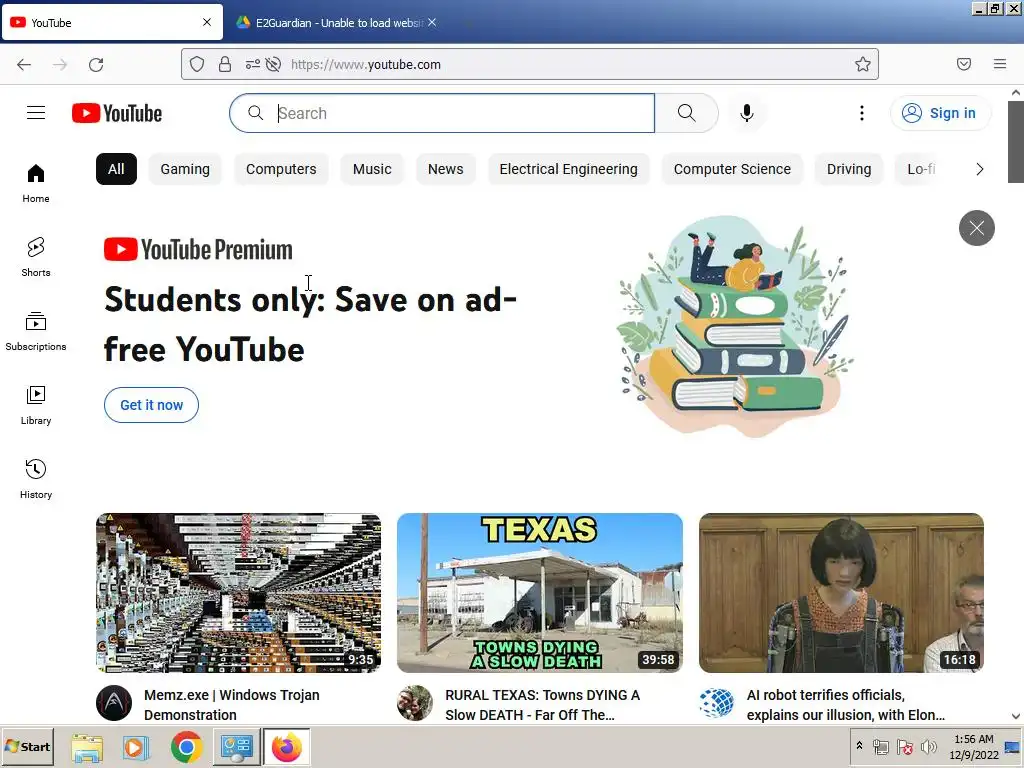Image resolution: width=1024 pixels, height=768 pixels.
Task: Open the YouTube hamburger guide menu
Action: [36, 113]
